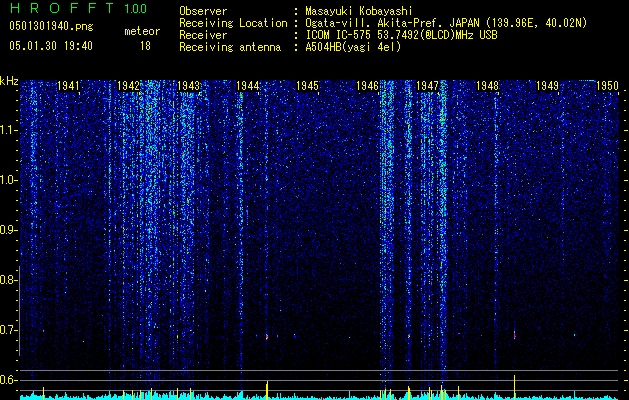Click the 1950 time marker
This screenshot has height=400, width=629.
click(607, 85)
